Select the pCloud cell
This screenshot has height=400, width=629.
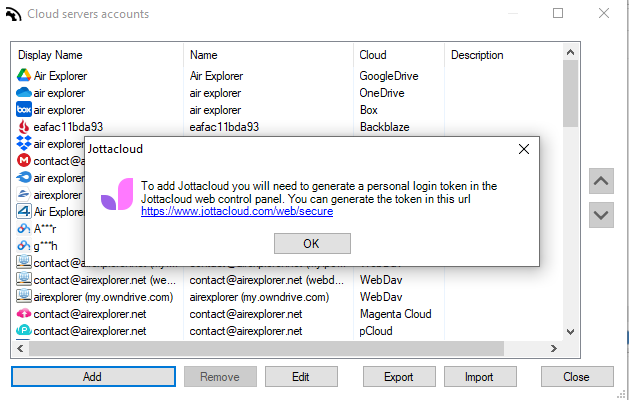(376, 331)
